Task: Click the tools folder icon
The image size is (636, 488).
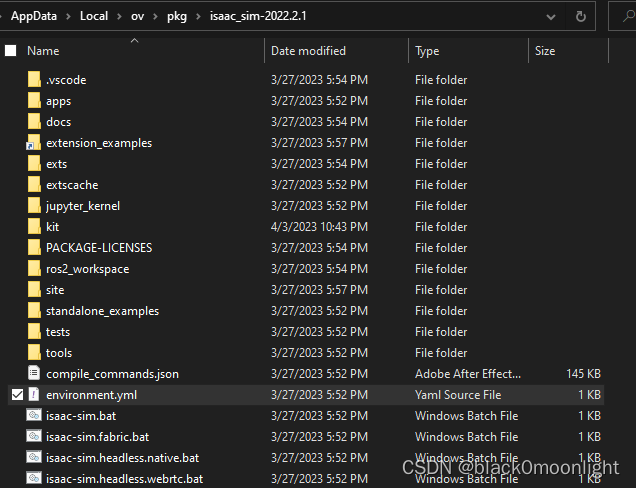Action: click(x=34, y=353)
